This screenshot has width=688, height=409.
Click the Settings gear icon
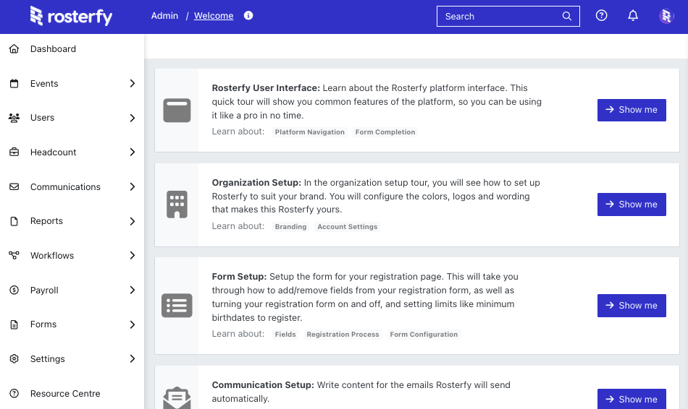pyautogui.click(x=14, y=359)
